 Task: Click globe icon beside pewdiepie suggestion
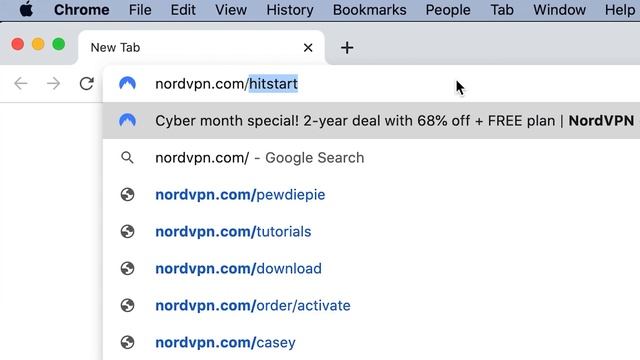tap(127, 195)
